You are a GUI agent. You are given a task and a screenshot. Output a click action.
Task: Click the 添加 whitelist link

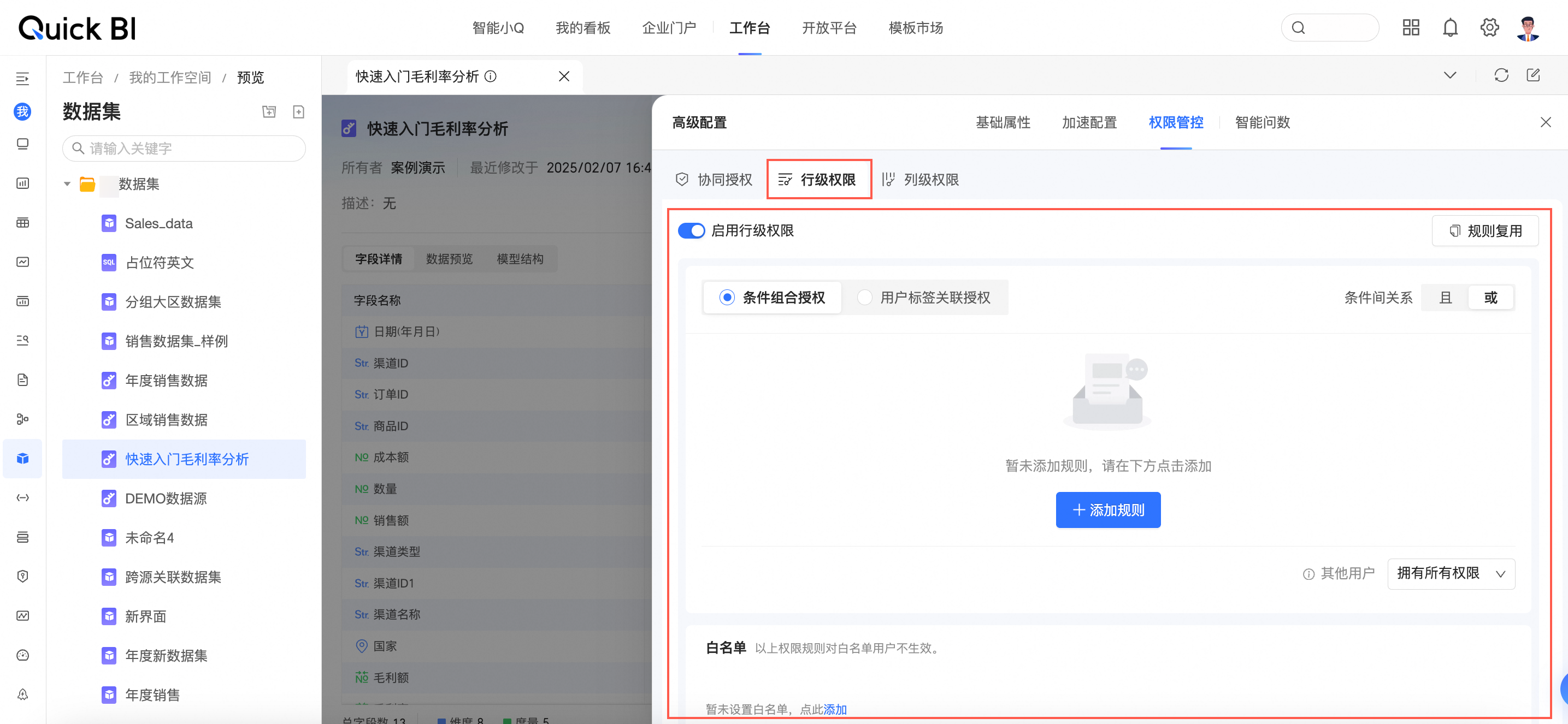coord(834,709)
